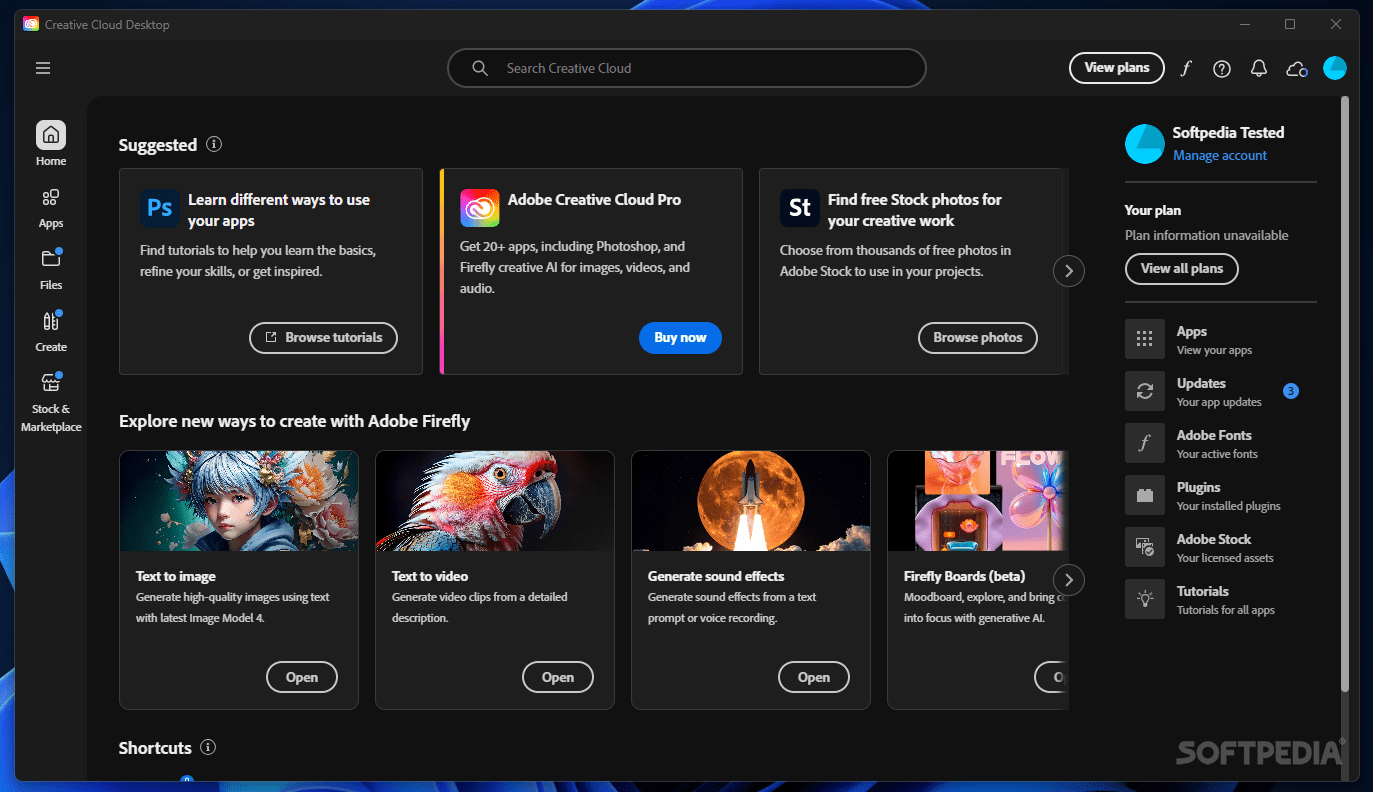Click View all plans button
This screenshot has width=1373, height=792.
pos(1182,269)
